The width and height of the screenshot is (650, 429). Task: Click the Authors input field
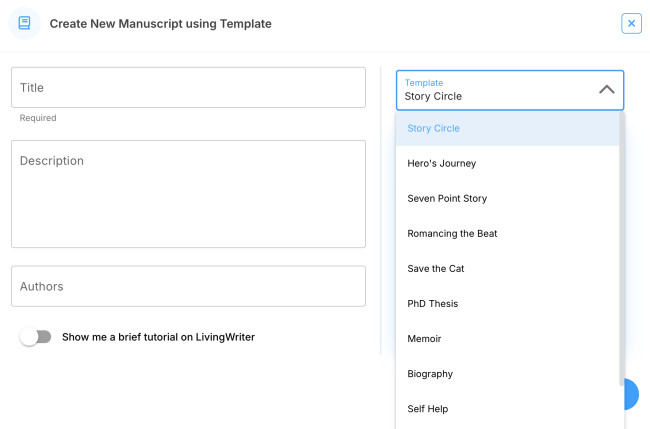point(188,286)
